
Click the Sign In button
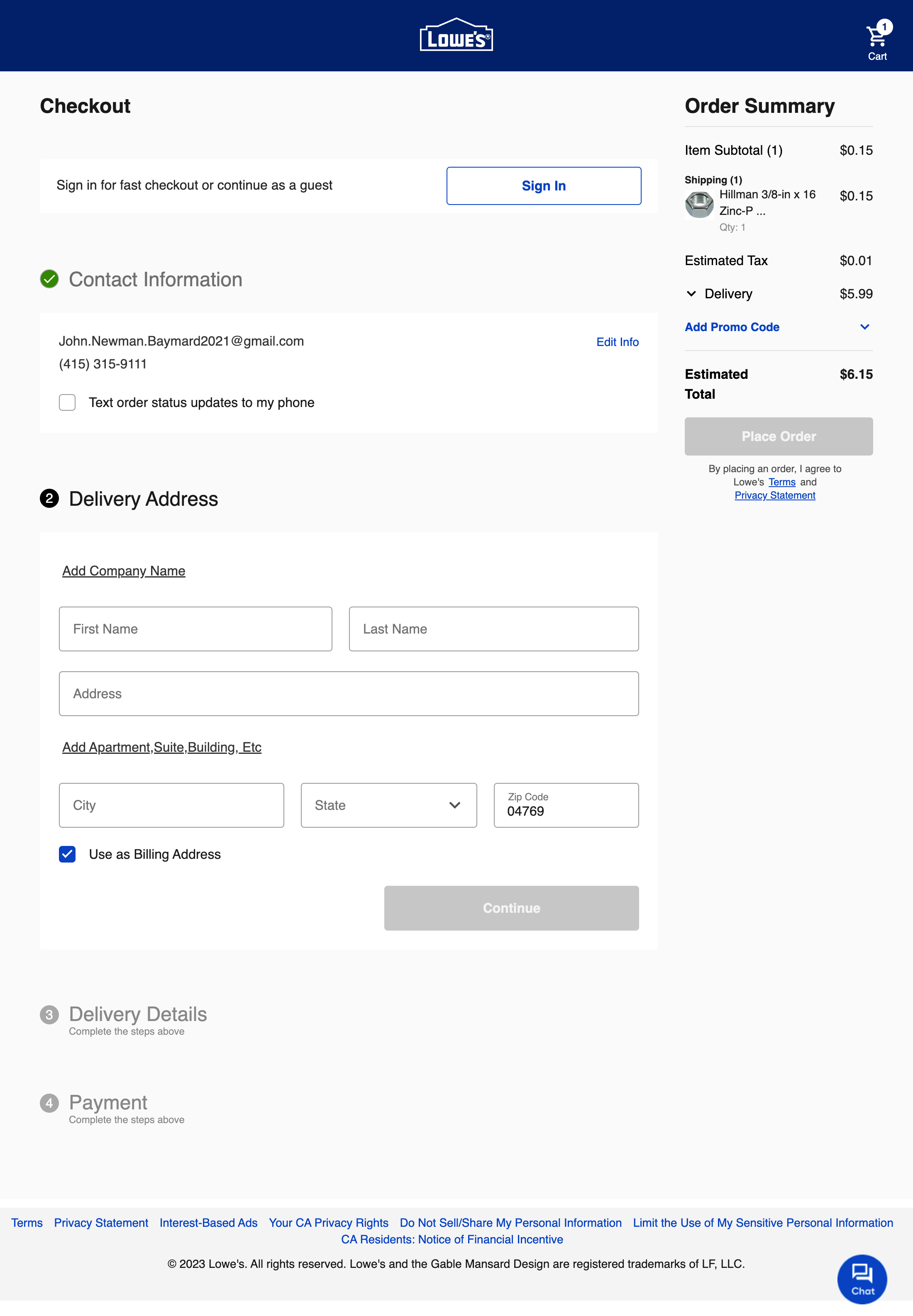point(544,186)
